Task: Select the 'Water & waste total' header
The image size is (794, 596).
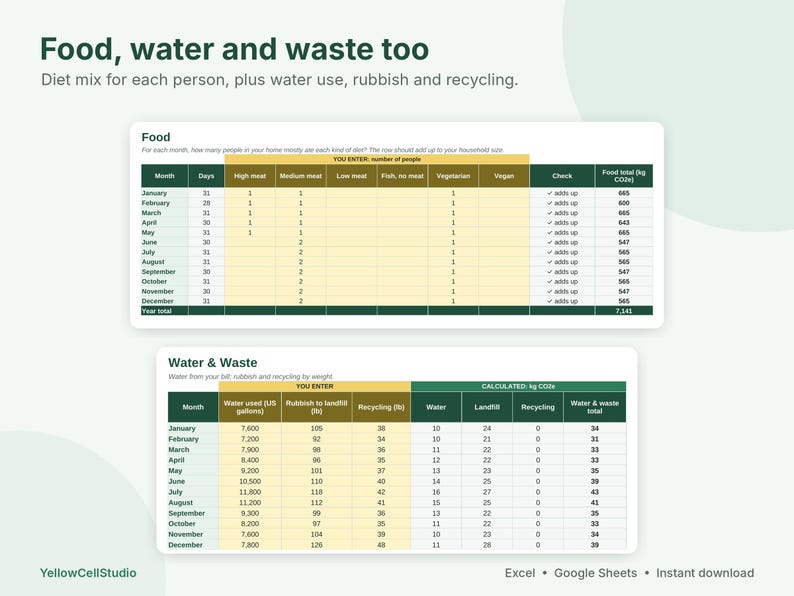Action: [594, 407]
